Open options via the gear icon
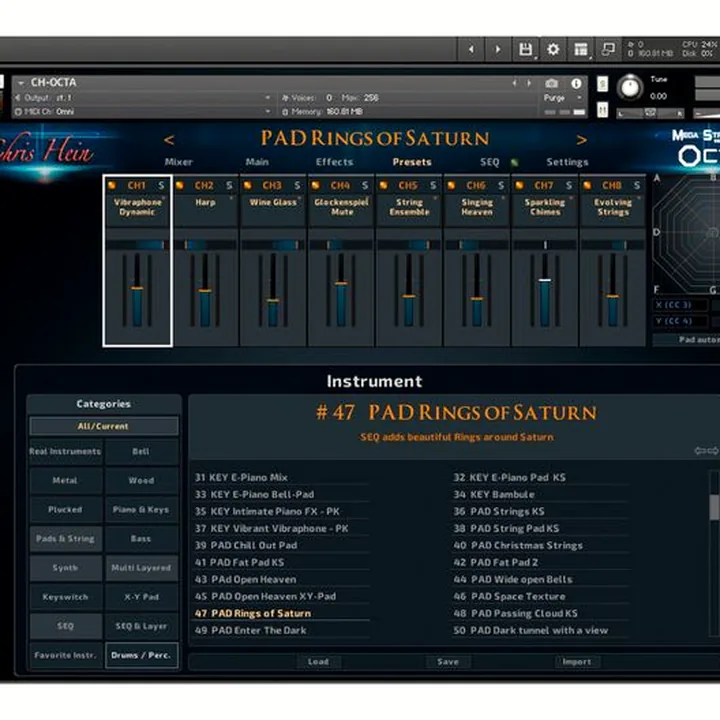This screenshot has height=720, width=720. coord(553,49)
